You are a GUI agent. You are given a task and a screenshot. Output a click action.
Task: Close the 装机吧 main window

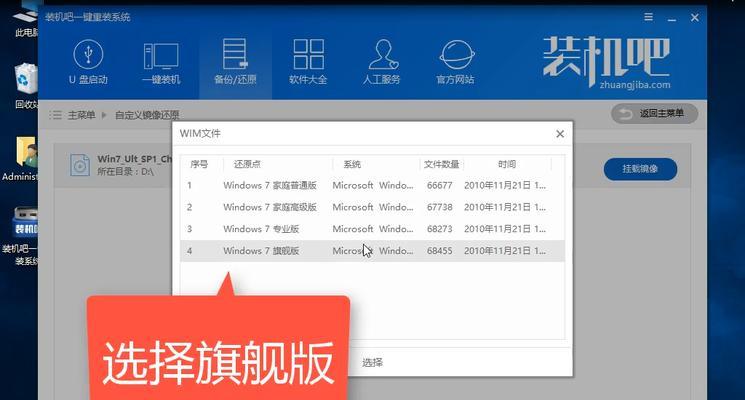click(x=695, y=18)
